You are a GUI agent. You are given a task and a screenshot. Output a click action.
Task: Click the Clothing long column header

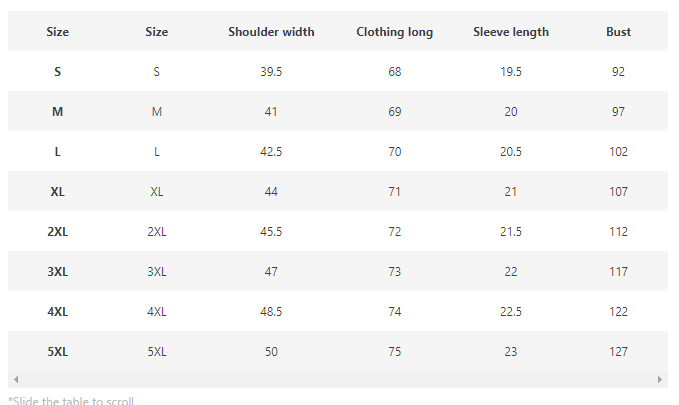pos(395,32)
